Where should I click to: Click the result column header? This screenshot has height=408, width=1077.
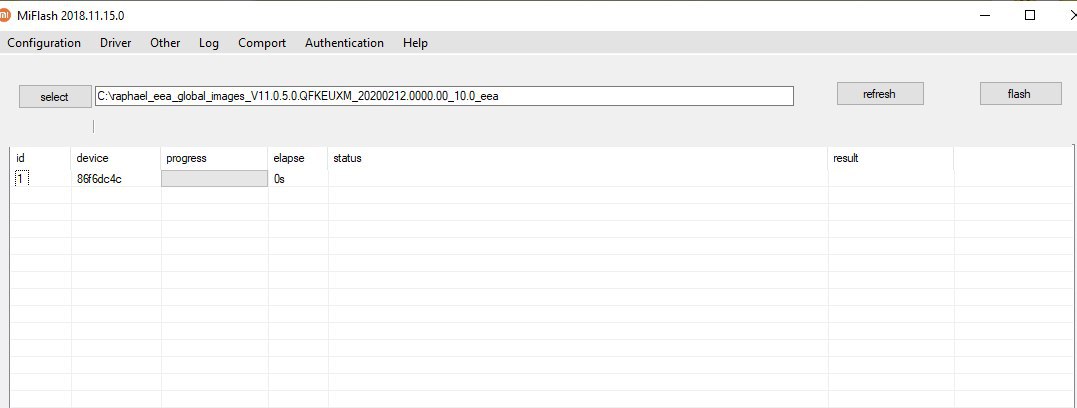click(x=890, y=158)
